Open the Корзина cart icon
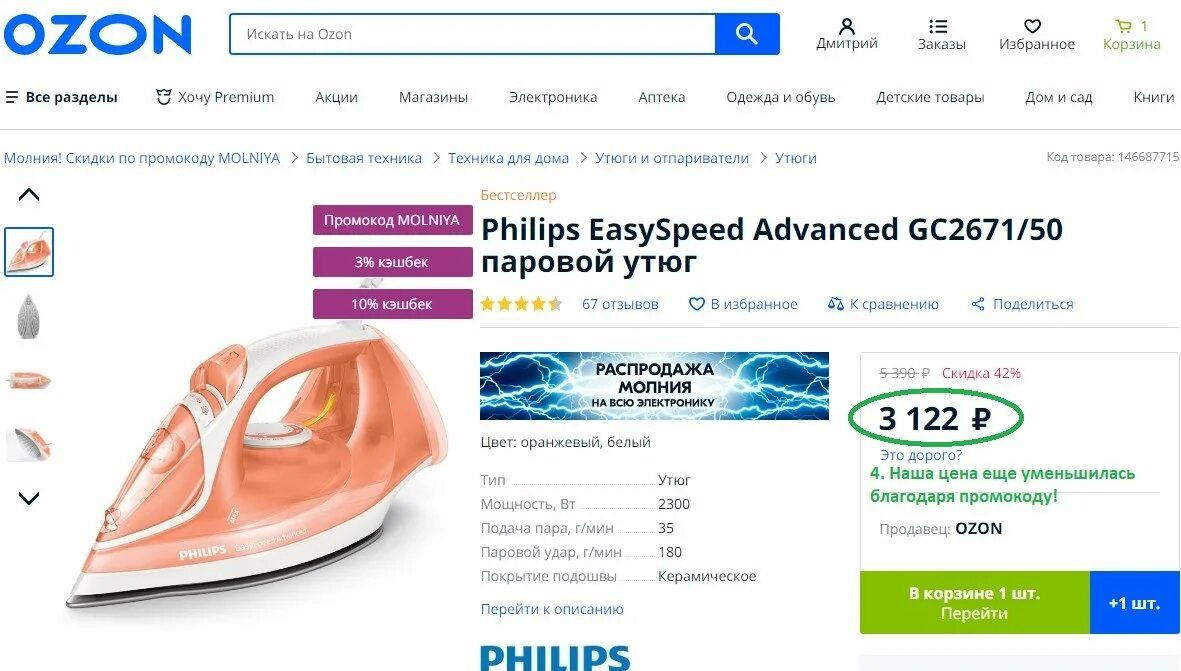This screenshot has width=1181, height=671. pos(1124,26)
